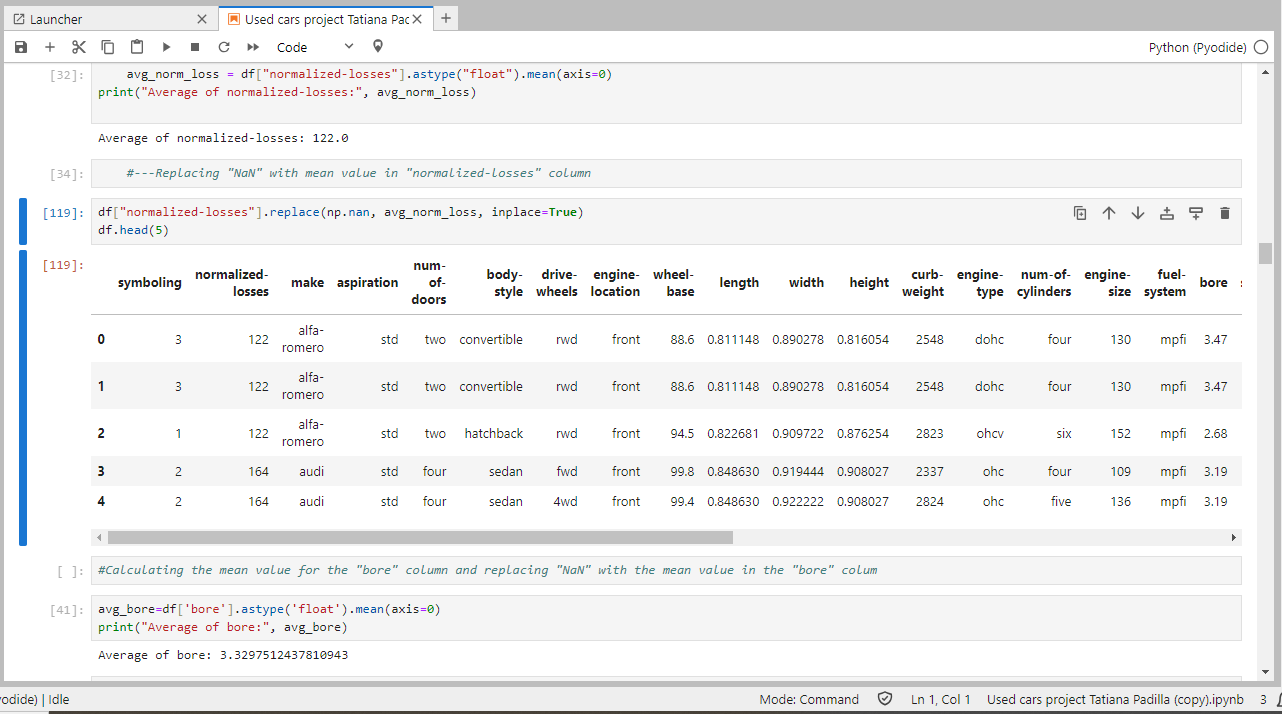Click the down arrow of the vertical scrollbar
1282x714 pixels.
(x=1265, y=672)
